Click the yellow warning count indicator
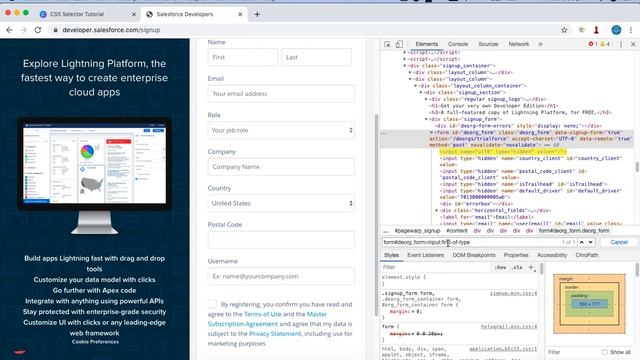This screenshot has height=360, width=640. [x=605, y=44]
